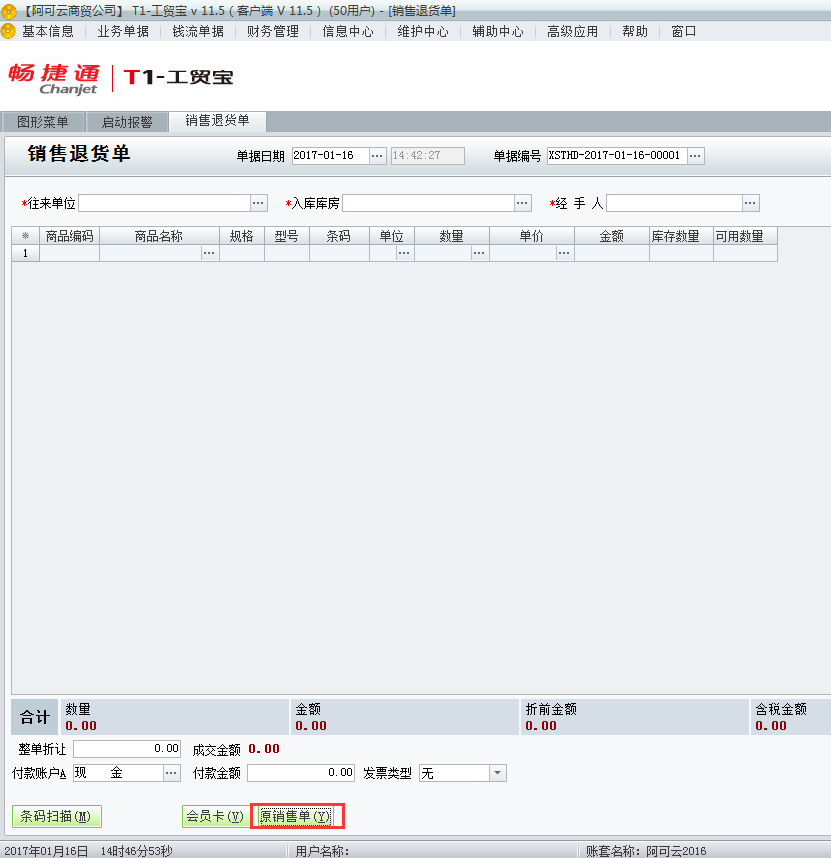
Task: Open the 经手人 handler lookup icon
Action: [x=750, y=202]
